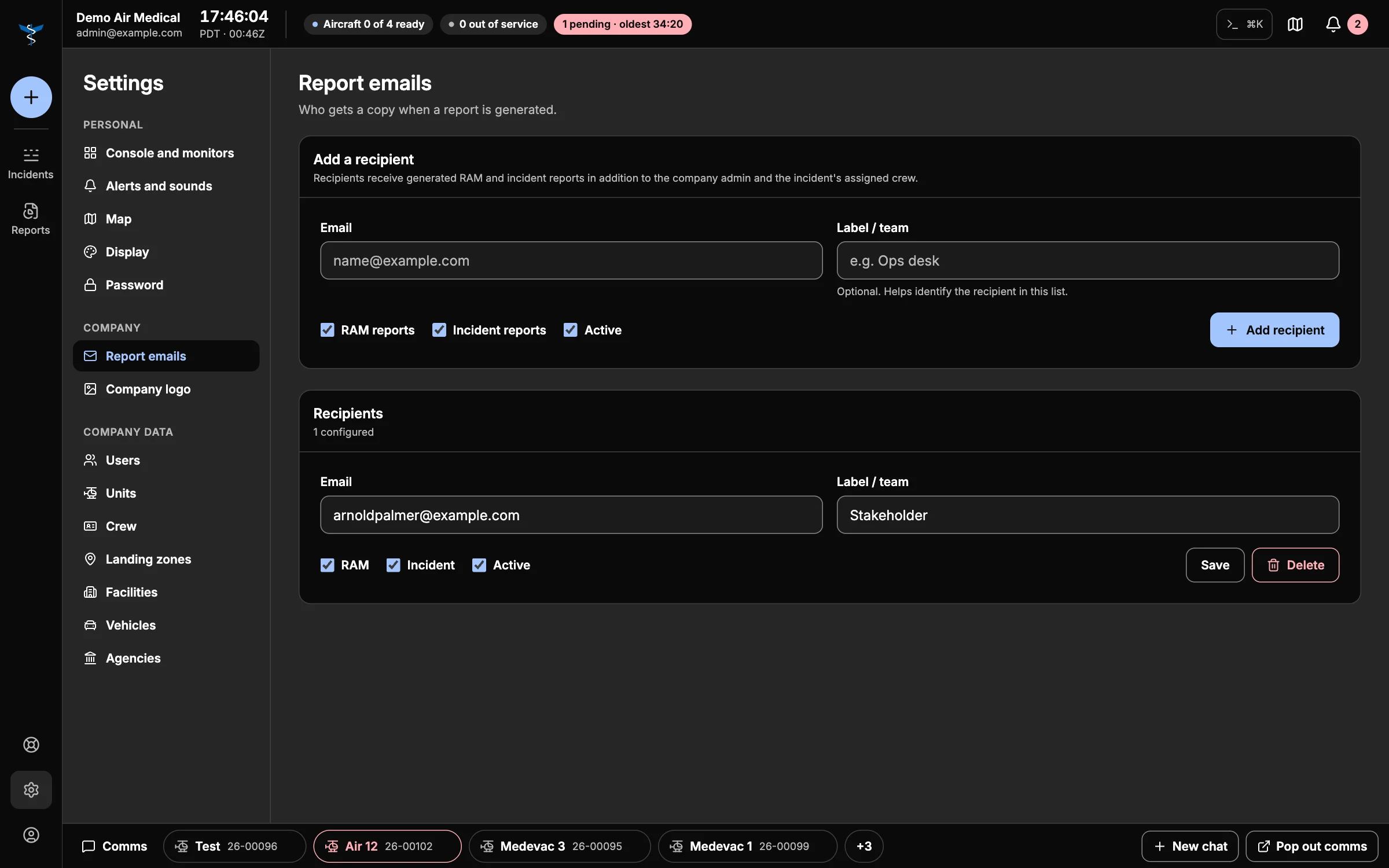Screen dimensions: 1389x868
Task: Open Incidents in the left rail
Action: pos(31,164)
